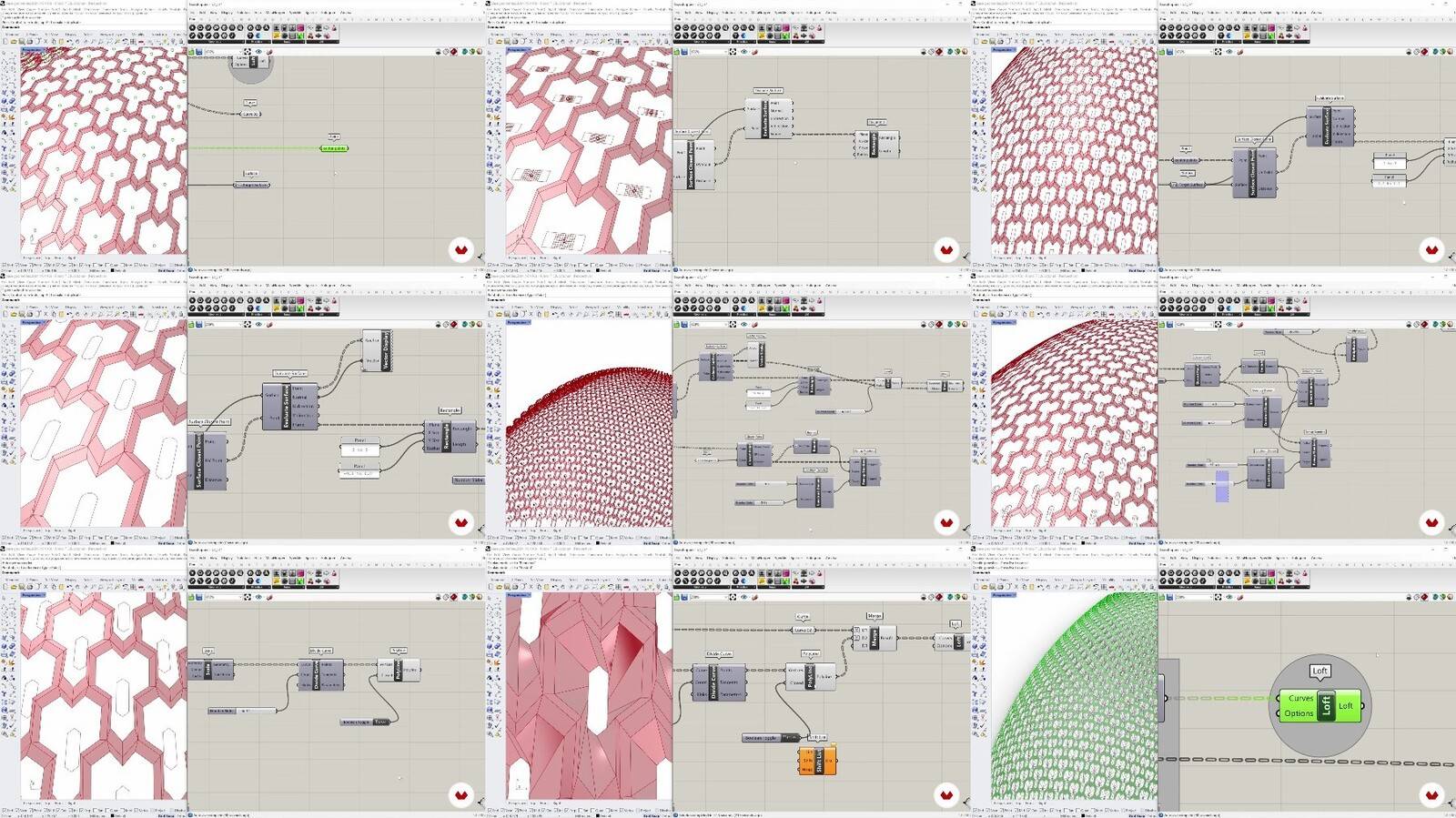1456x818 pixels.
Task: Toggle the preview eye icon in the bottom-left frame
Action: coord(259,598)
